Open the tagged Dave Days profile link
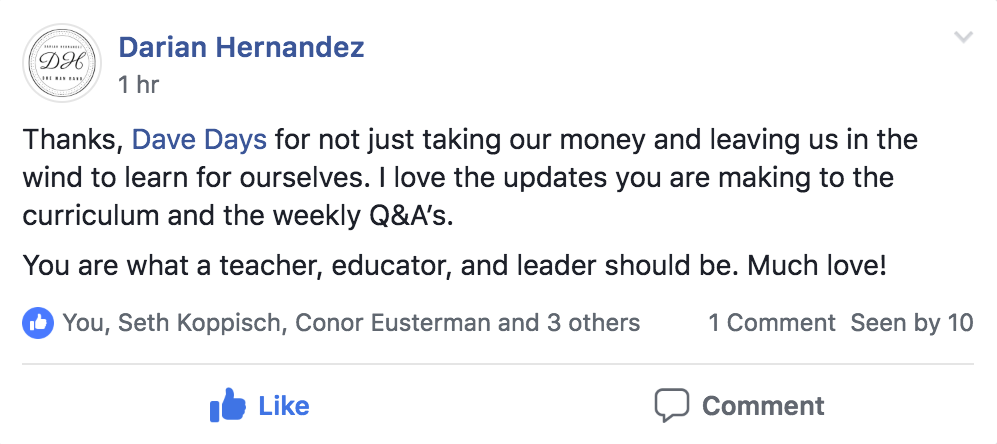This screenshot has width=997, height=444. 199,139
